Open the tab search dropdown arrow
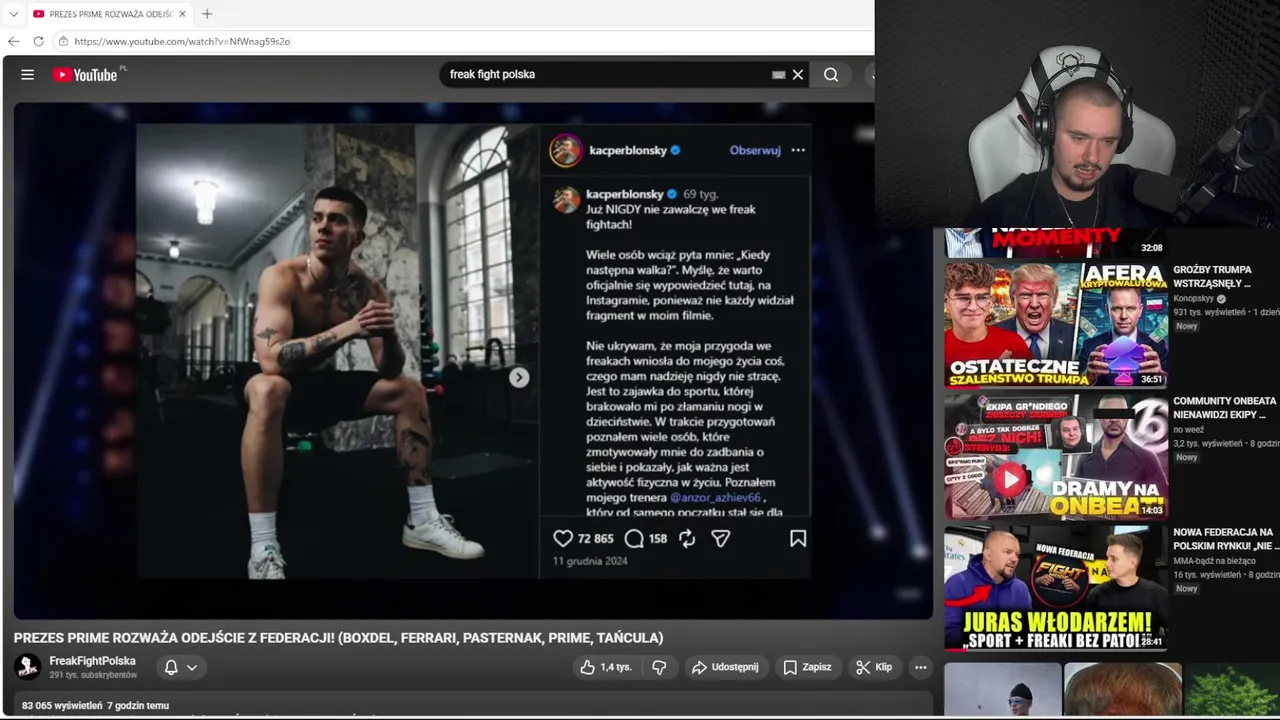 tap(13, 14)
